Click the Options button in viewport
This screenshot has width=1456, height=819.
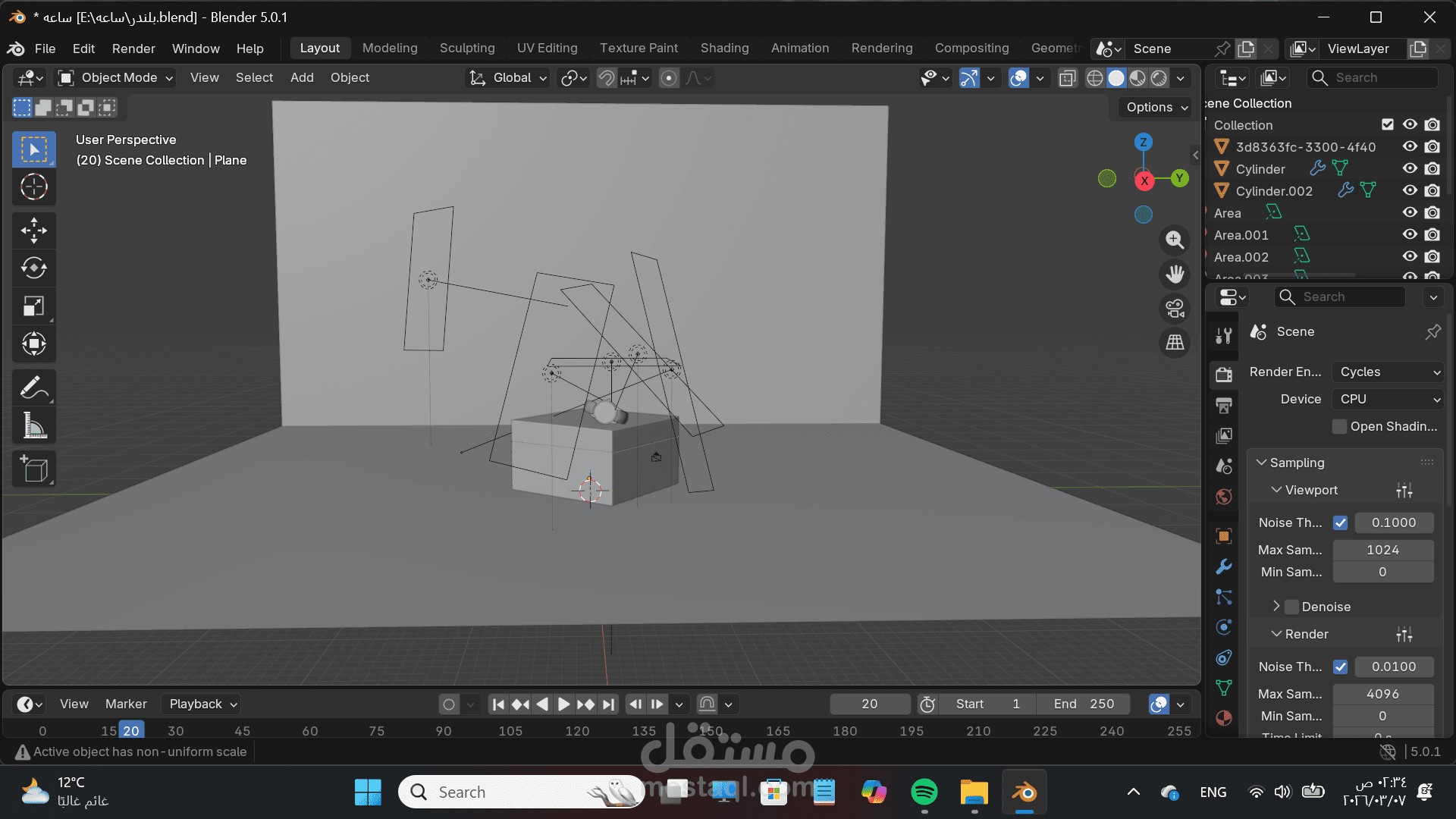(1156, 107)
